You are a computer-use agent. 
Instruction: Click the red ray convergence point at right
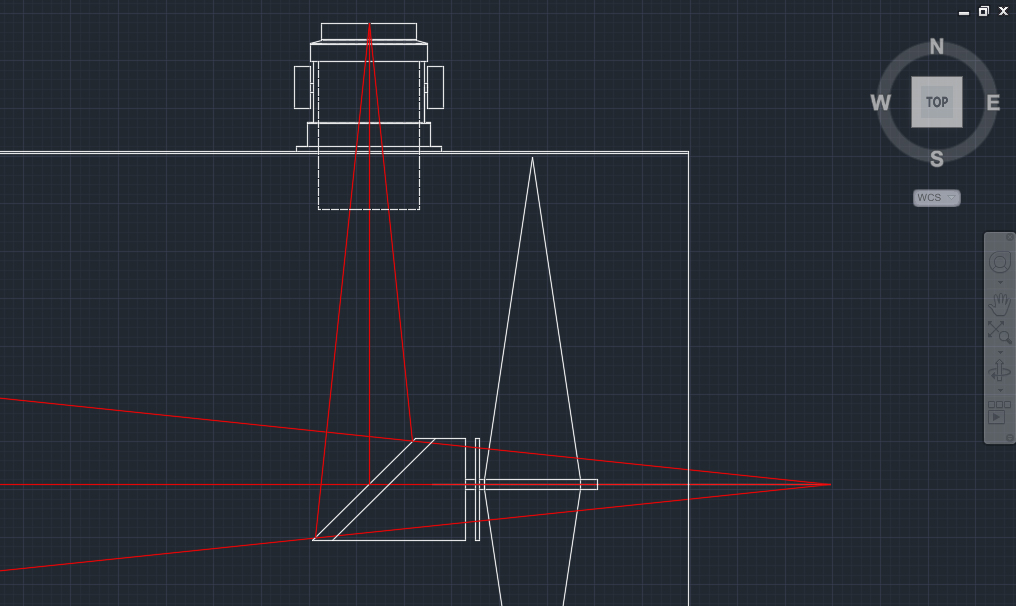[829, 484]
